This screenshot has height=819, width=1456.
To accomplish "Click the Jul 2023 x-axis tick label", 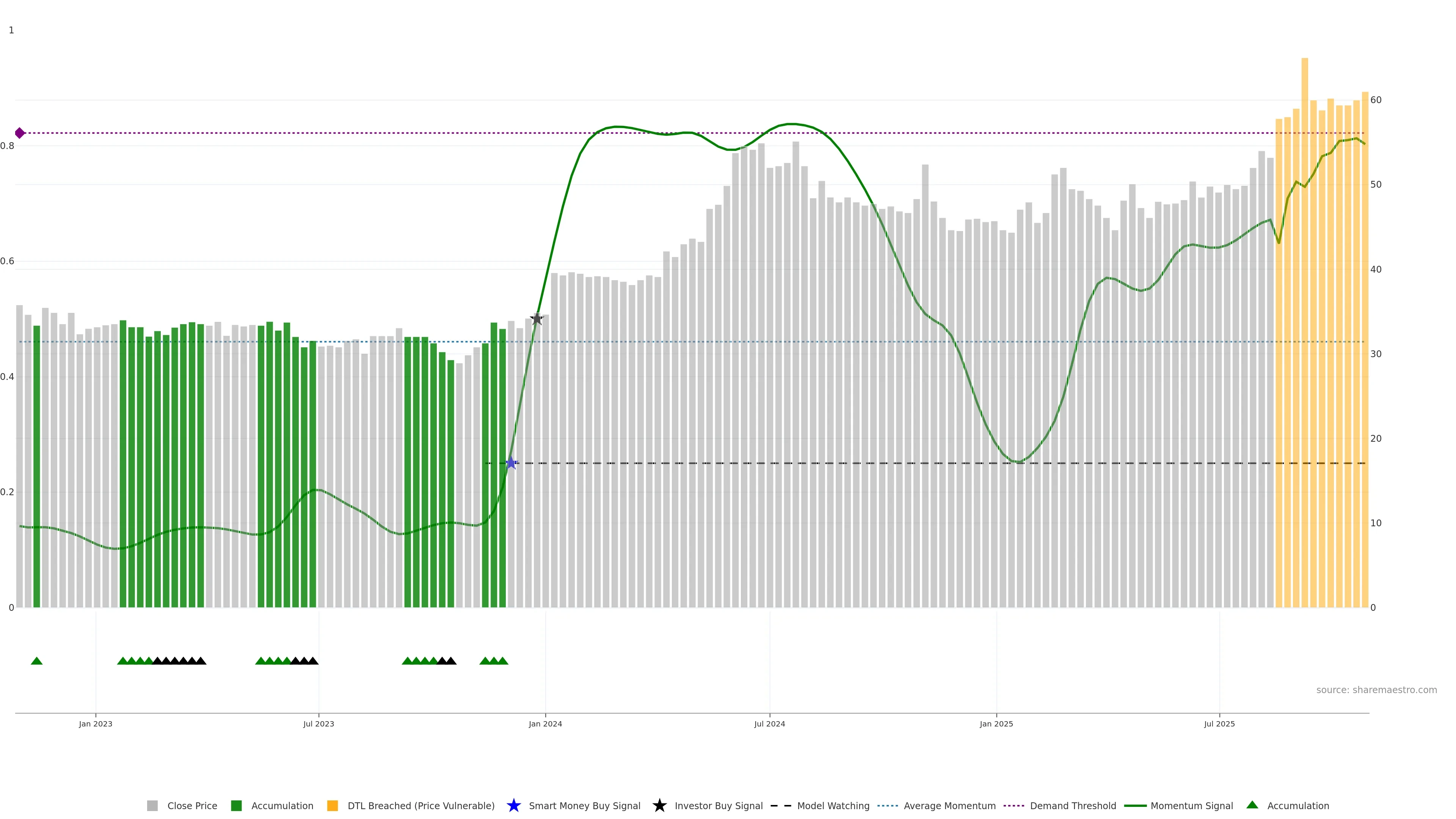I will [318, 723].
